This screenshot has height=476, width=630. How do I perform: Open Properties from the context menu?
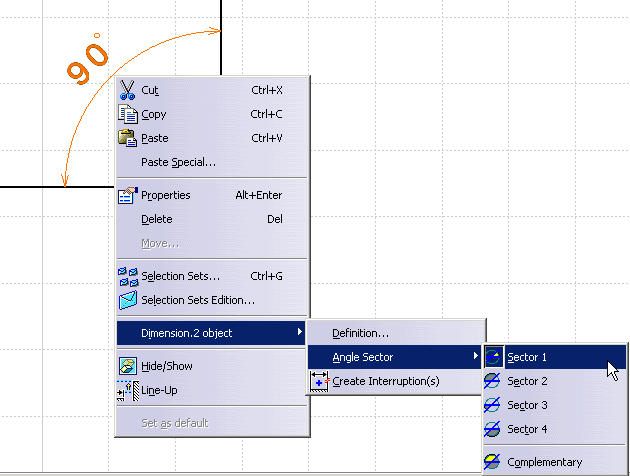point(212,195)
